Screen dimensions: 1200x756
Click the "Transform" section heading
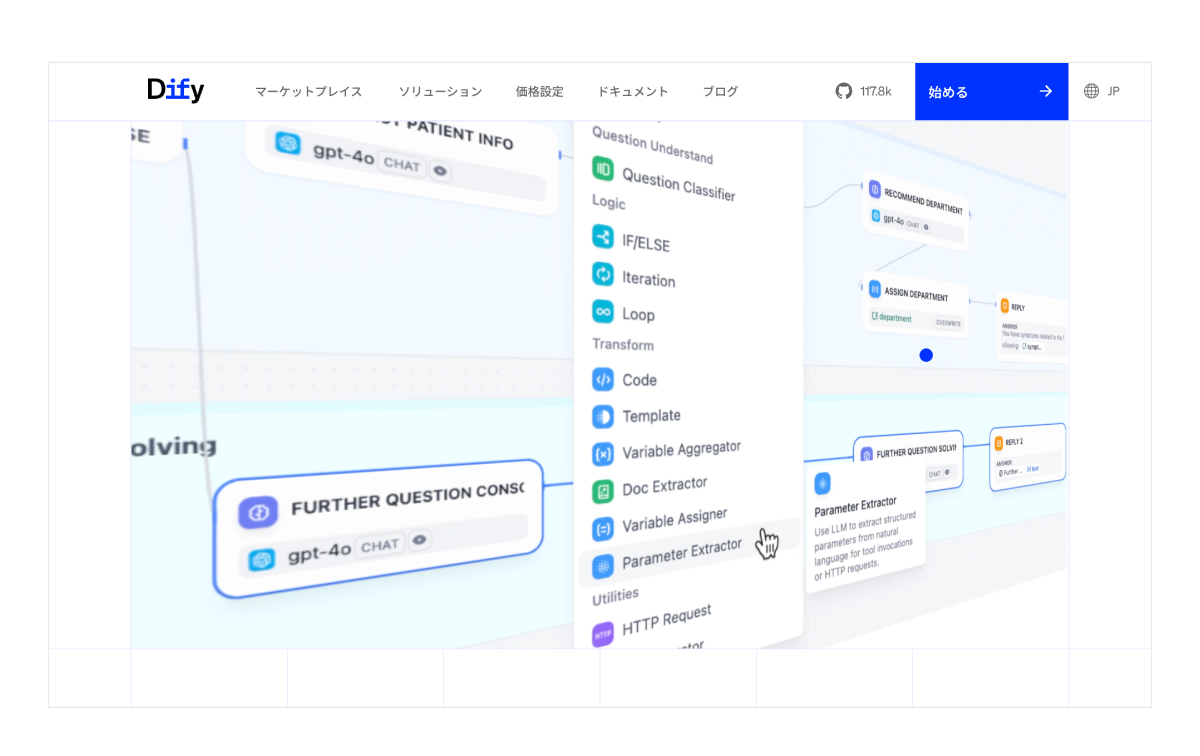tap(623, 345)
